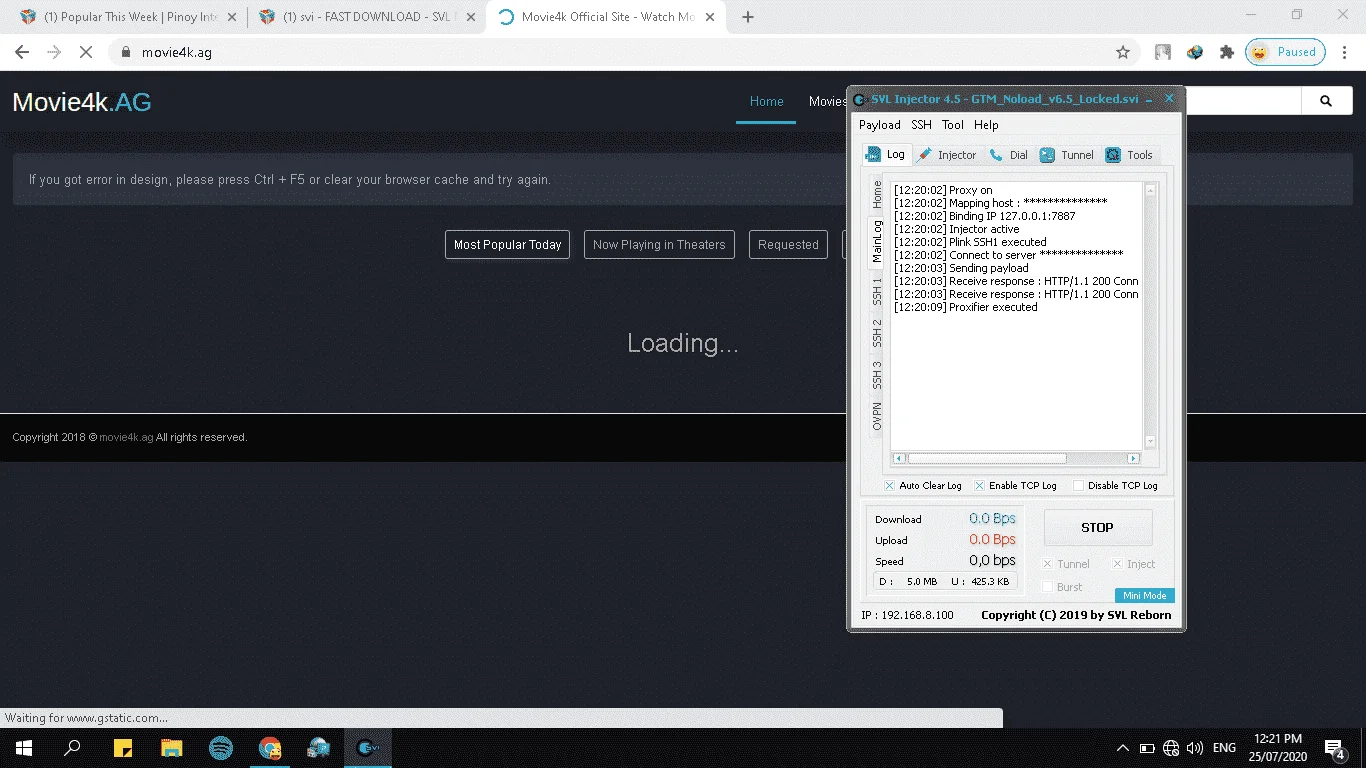The image size is (1366, 768).
Task: Toggle the Inject checkbox
Action: 1118,564
